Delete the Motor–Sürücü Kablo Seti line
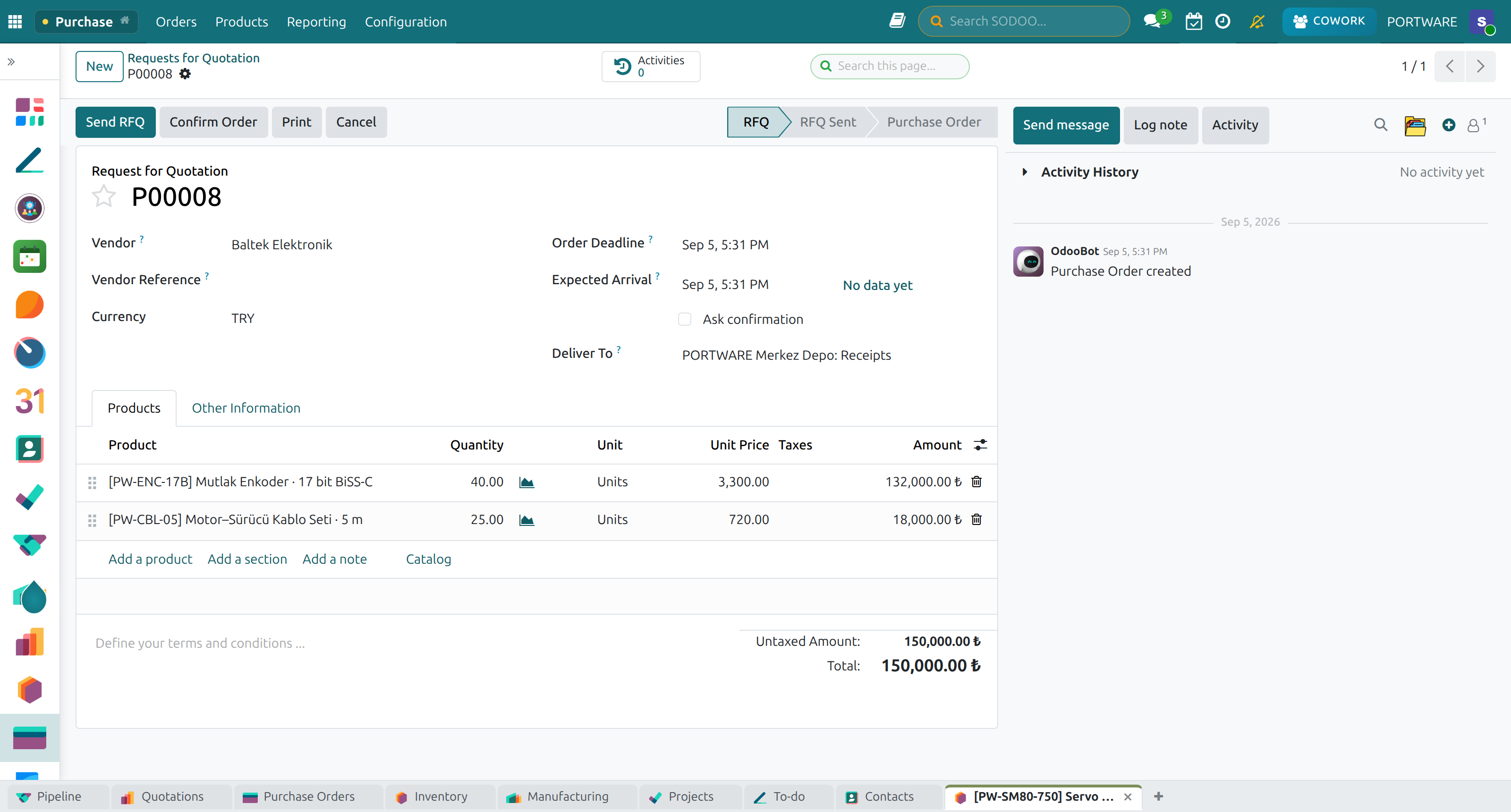Viewport: 1511px width, 812px height. click(x=976, y=519)
